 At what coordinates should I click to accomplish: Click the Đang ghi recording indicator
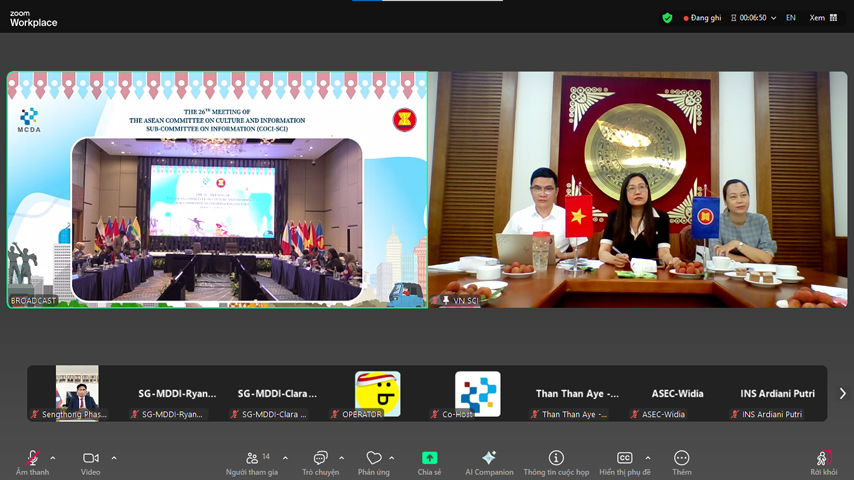click(702, 18)
